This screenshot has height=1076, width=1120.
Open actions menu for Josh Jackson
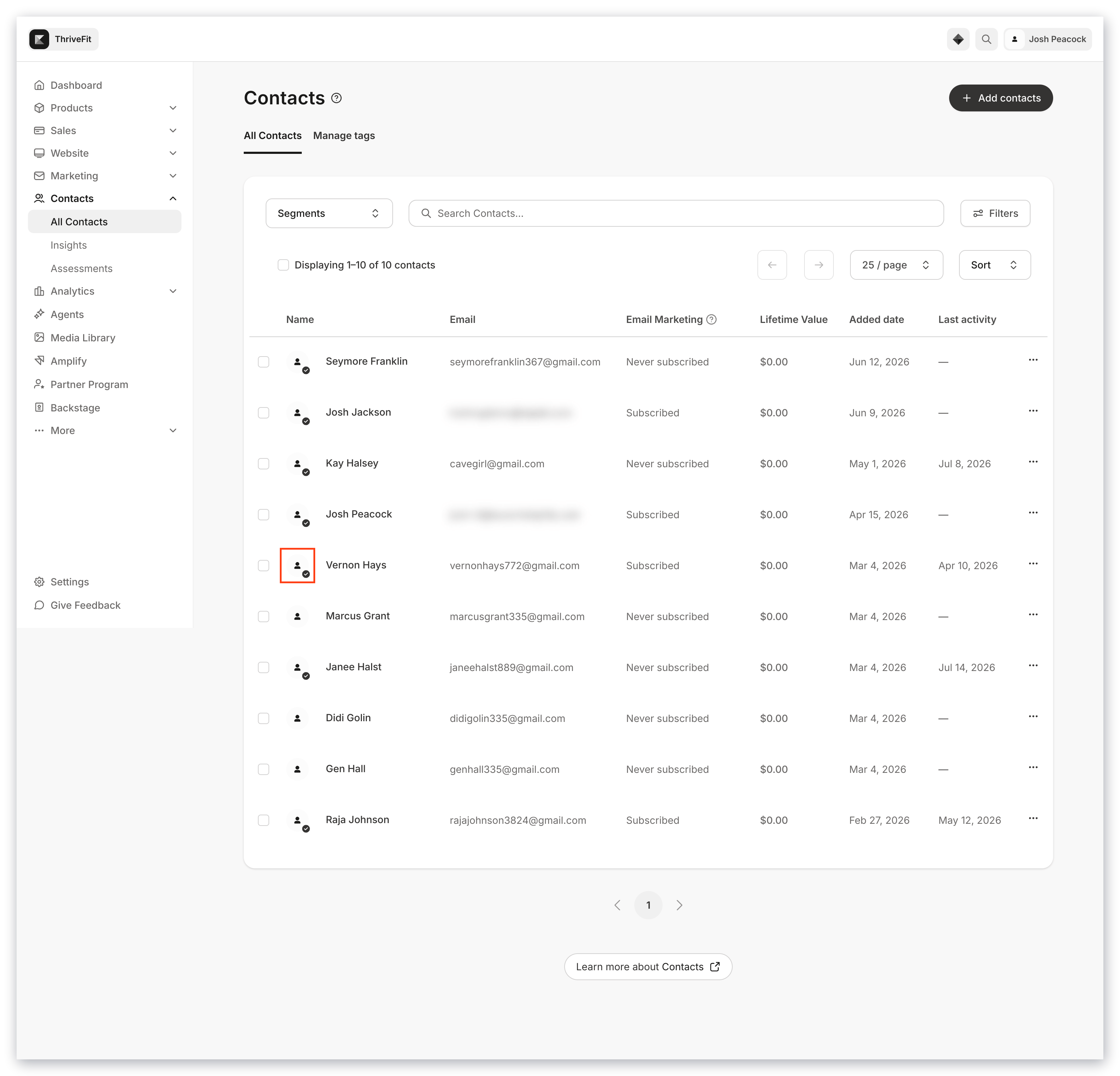(1033, 411)
